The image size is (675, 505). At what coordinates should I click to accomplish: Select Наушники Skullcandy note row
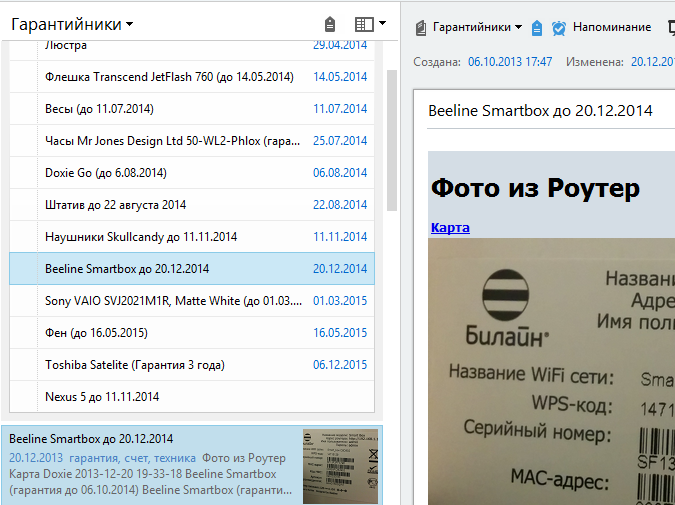[x=192, y=237]
